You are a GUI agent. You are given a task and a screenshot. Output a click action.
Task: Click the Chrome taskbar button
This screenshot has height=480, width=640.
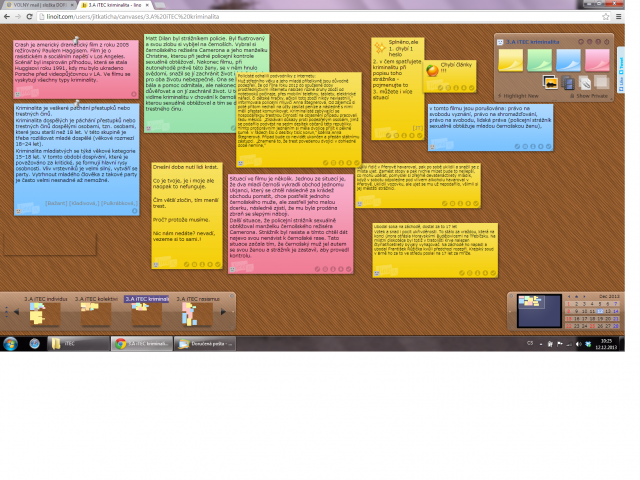[x=142, y=344]
